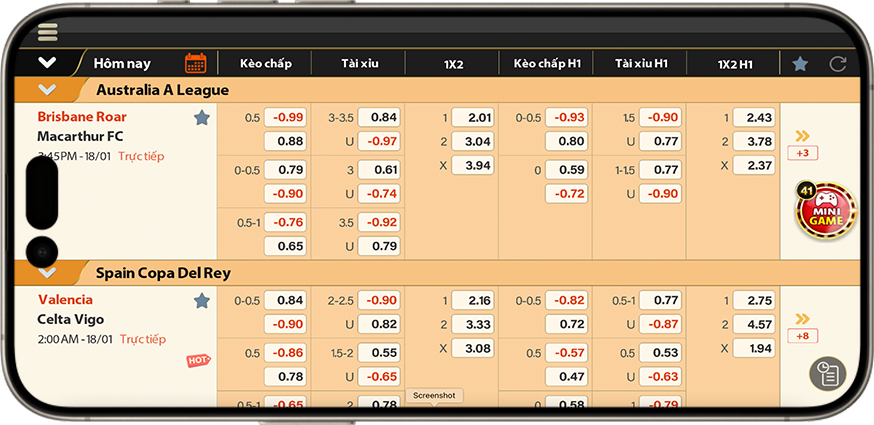
Task: Select the Kèo chấp column tab
Action: point(265,63)
